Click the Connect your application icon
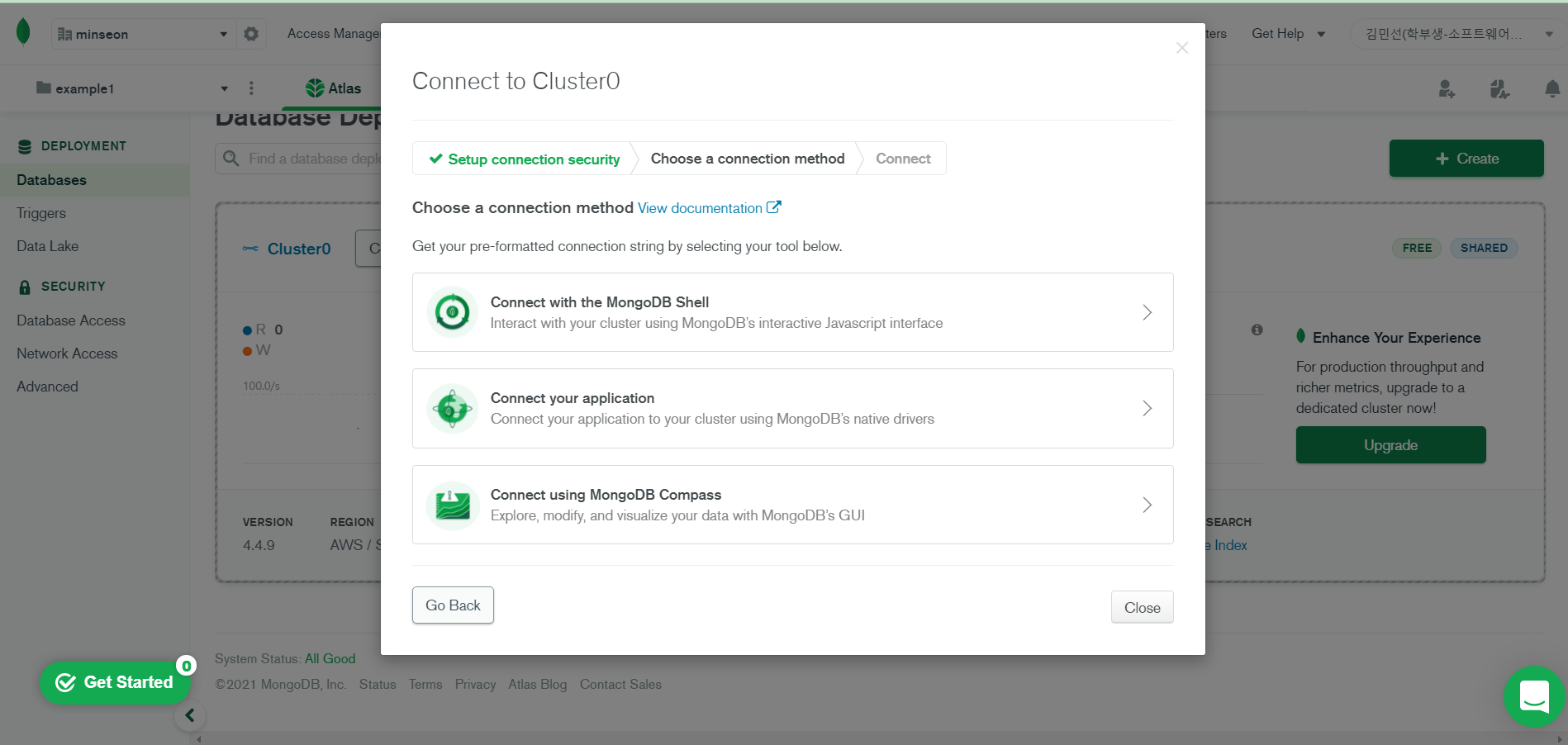 (x=452, y=408)
